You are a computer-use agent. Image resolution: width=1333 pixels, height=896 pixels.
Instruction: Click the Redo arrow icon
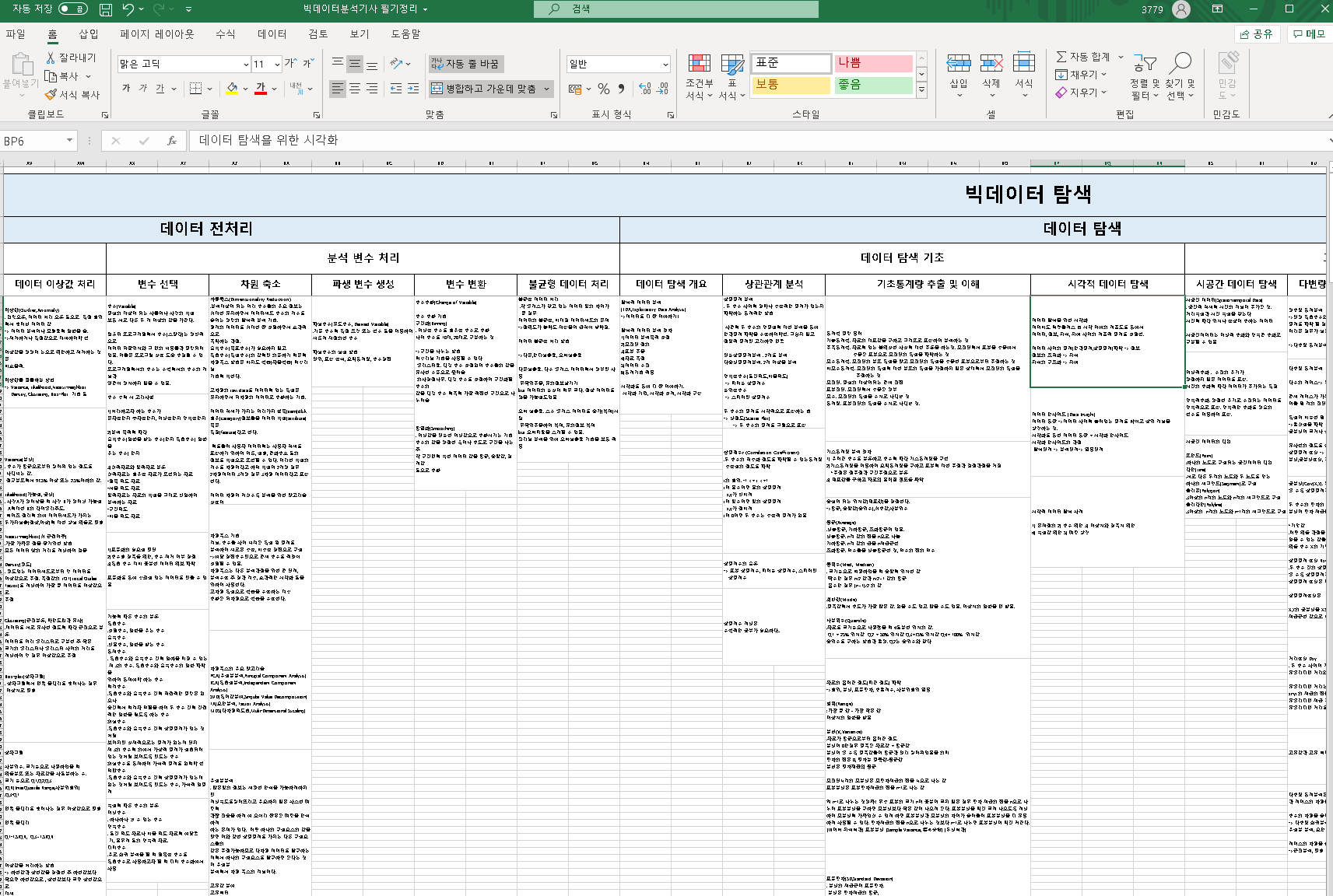[159, 9]
